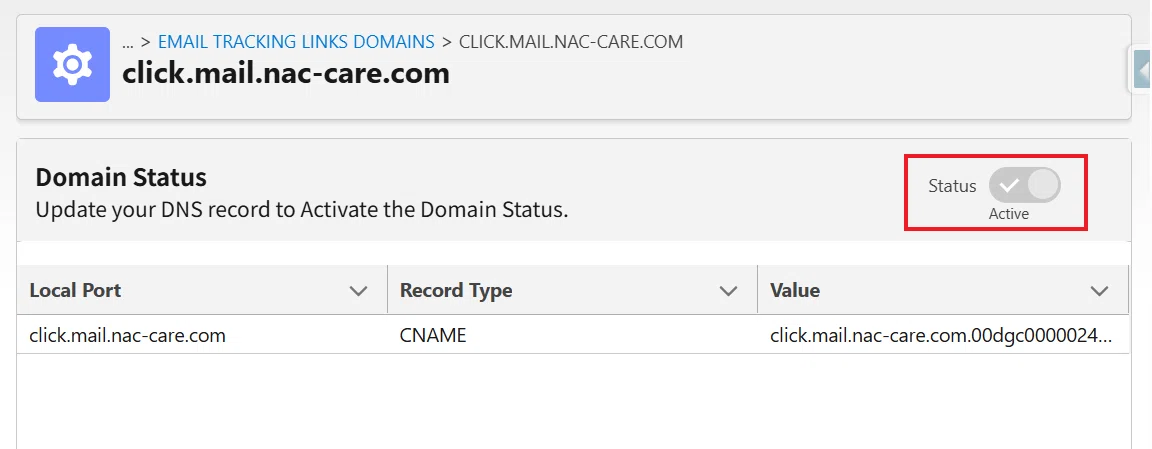1152x449 pixels.
Task: Expand the Value column chevron
Action: coord(1099,291)
